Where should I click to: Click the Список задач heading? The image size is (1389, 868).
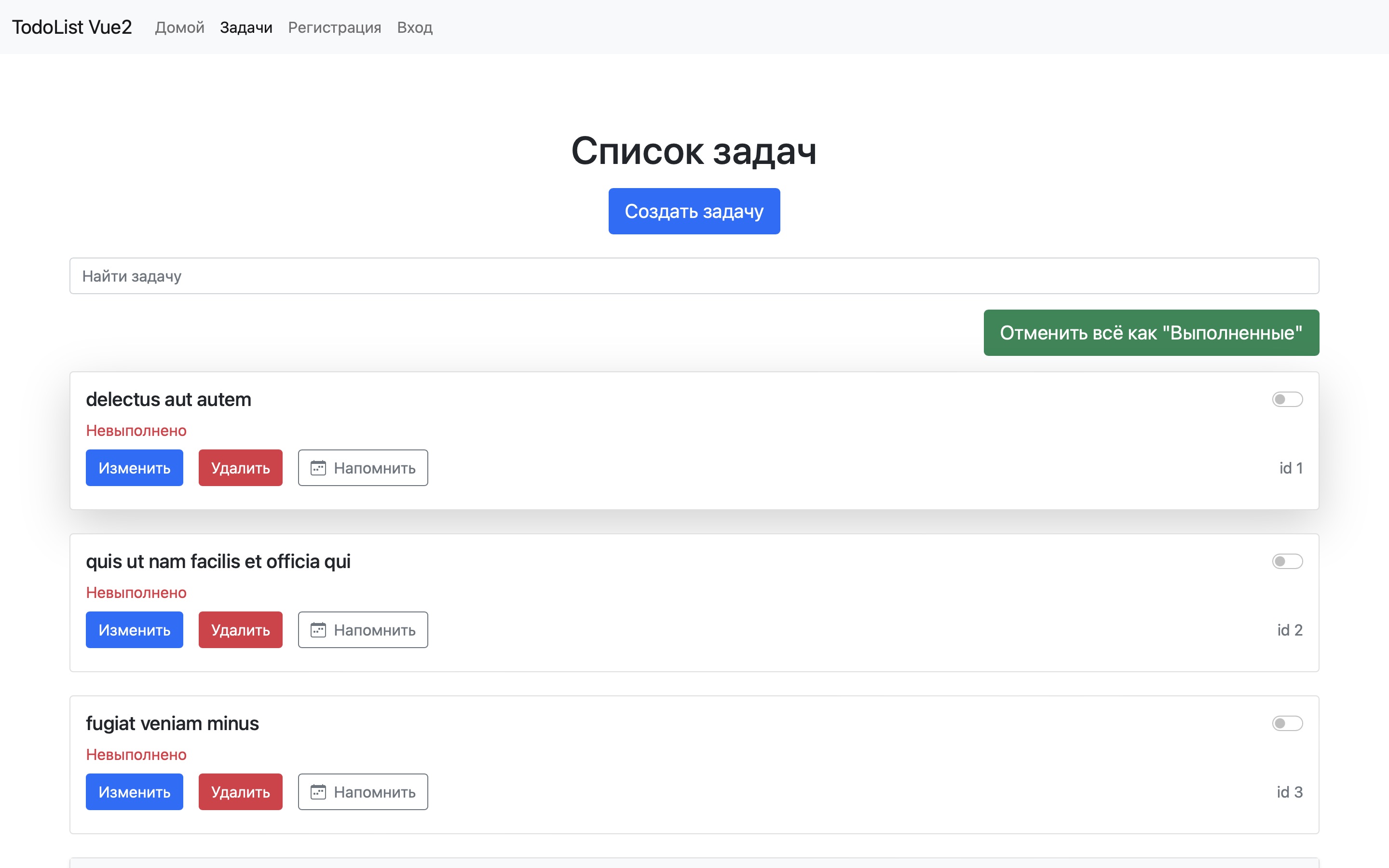coord(694,151)
